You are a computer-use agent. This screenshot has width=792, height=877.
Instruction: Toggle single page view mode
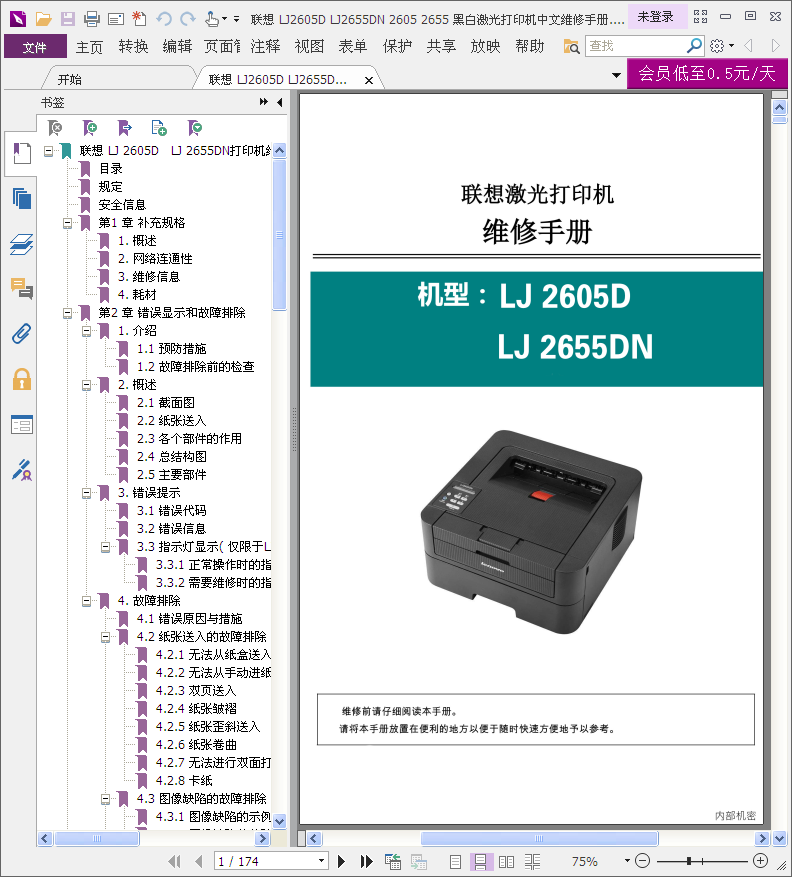click(455, 861)
